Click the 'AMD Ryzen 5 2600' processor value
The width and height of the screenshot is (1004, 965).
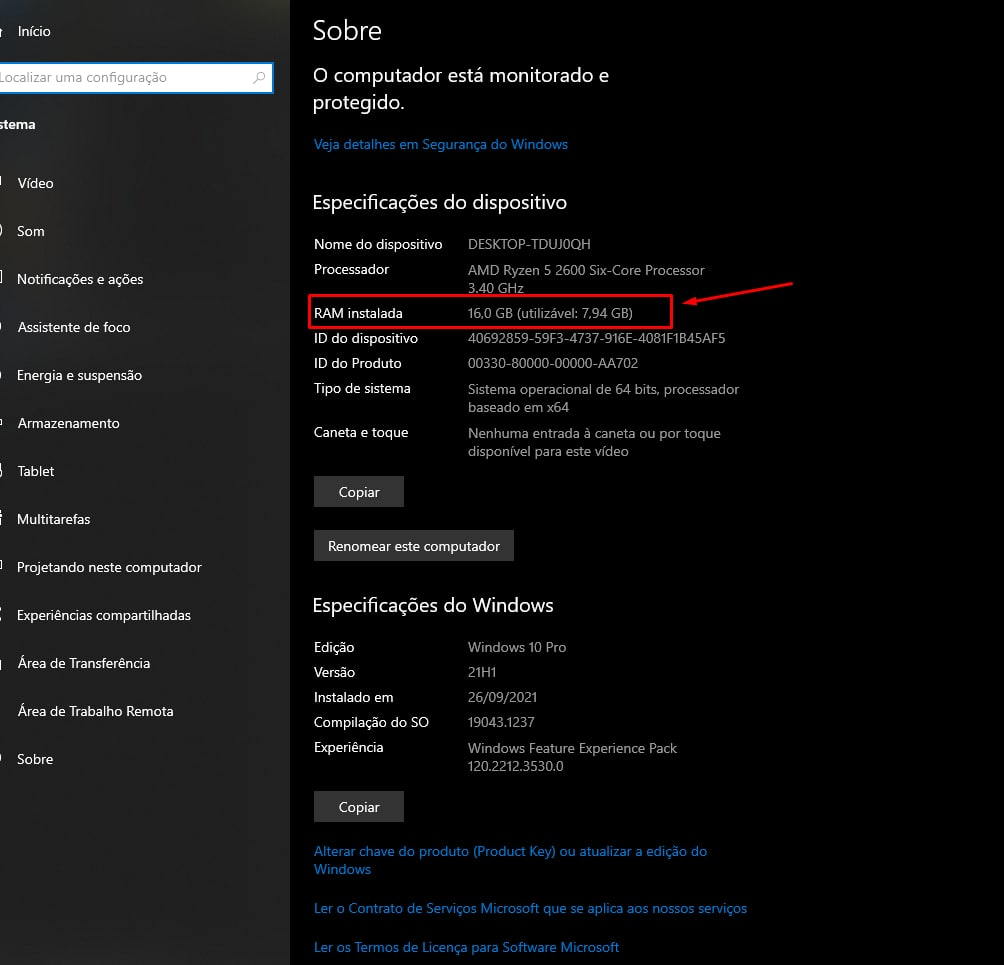(586, 279)
